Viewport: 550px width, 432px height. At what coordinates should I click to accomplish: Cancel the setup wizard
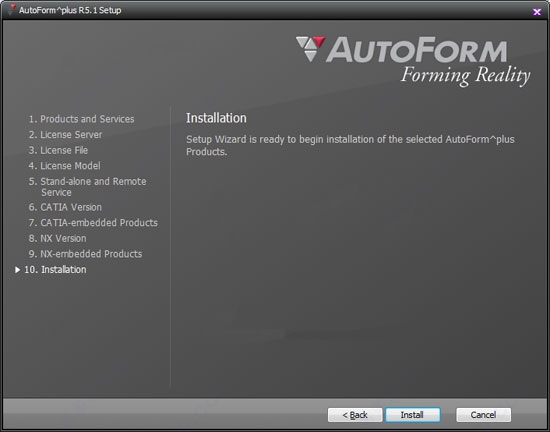click(483, 415)
